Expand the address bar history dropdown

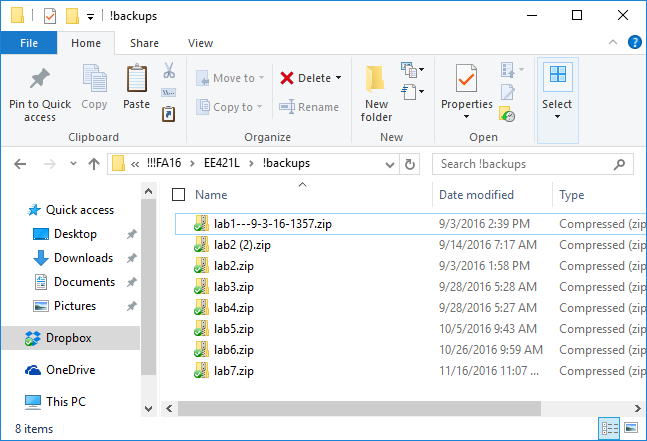390,165
